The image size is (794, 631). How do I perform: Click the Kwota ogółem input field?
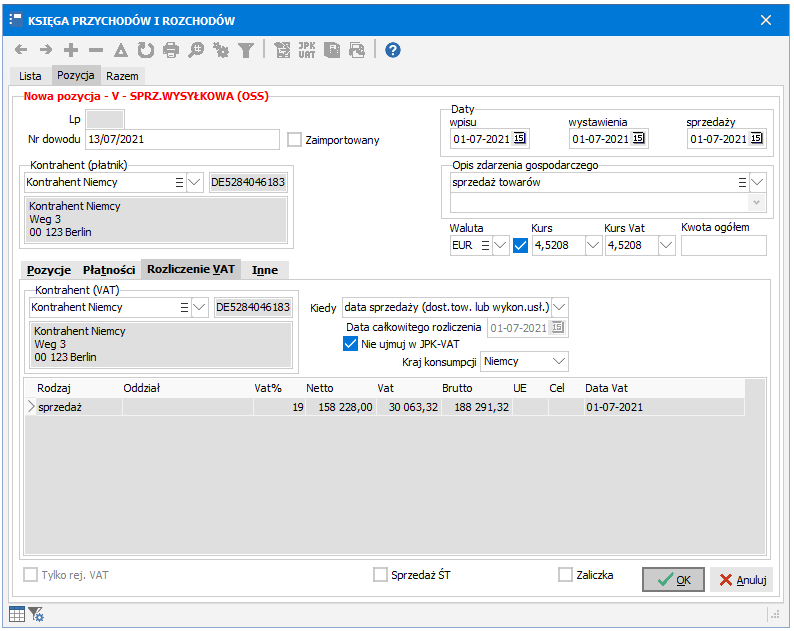(724, 246)
